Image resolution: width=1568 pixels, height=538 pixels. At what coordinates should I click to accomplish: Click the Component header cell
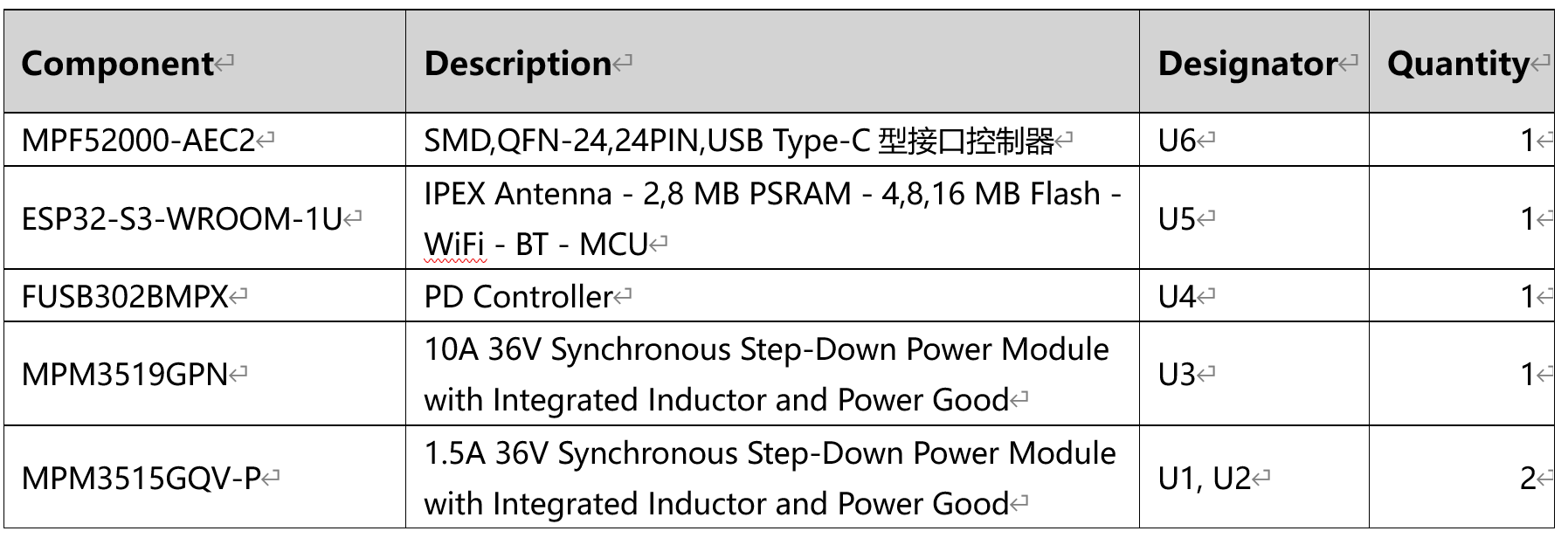coord(117,64)
